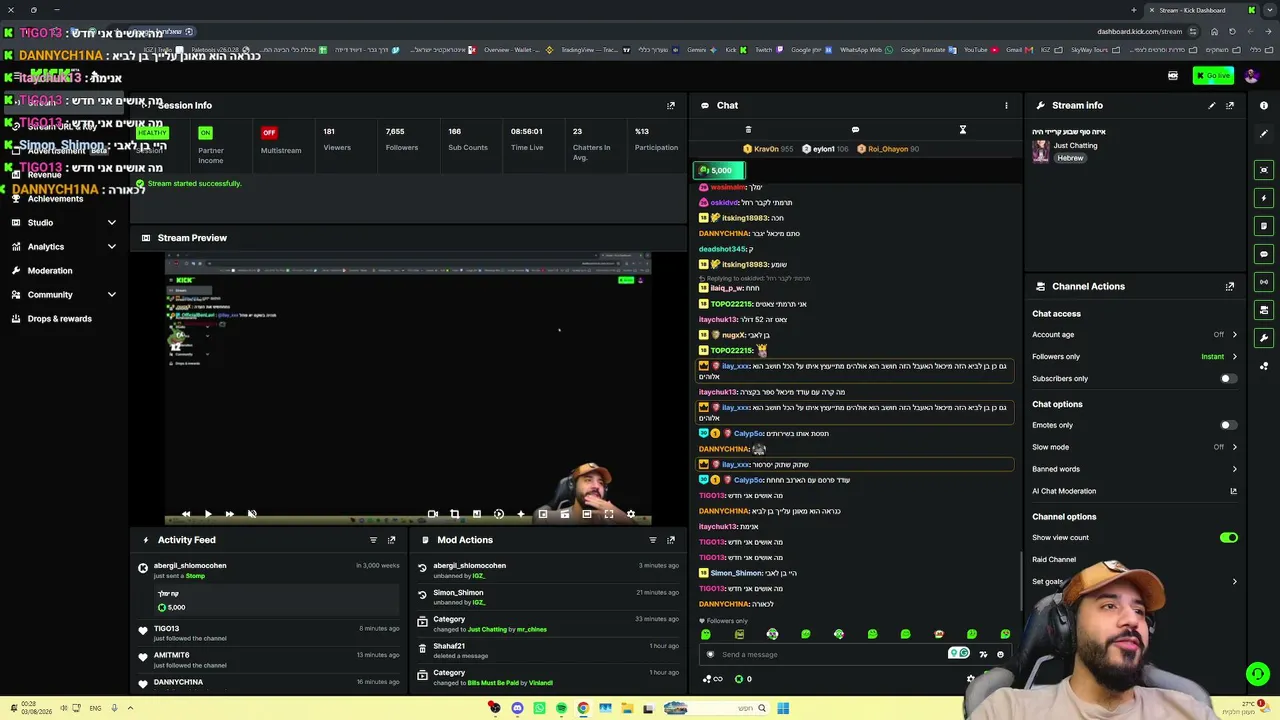1280x720 pixels.
Task: Open the Just Chatting category thumbnail
Action: coord(1041,150)
